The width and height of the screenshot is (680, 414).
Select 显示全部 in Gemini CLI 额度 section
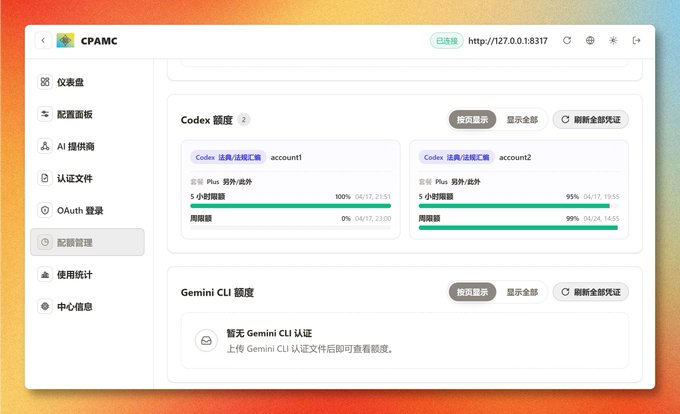[x=522, y=292]
